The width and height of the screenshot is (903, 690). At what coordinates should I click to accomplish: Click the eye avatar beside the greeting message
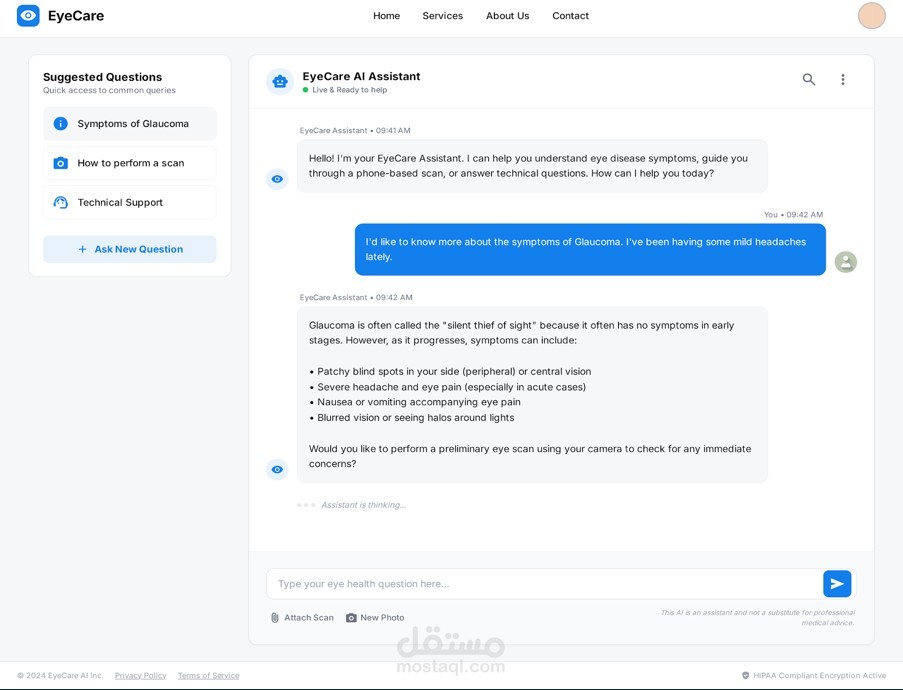point(277,179)
